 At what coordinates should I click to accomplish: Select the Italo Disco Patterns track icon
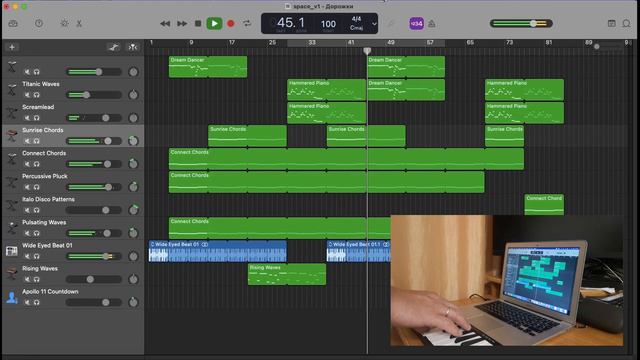pyautogui.click(x=12, y=205)
